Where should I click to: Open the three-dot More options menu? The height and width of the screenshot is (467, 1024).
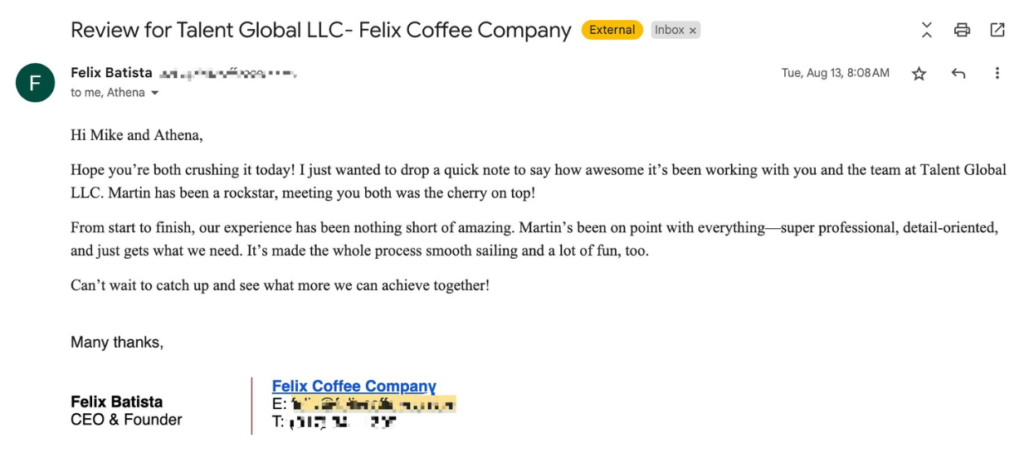tap(997, 74)
